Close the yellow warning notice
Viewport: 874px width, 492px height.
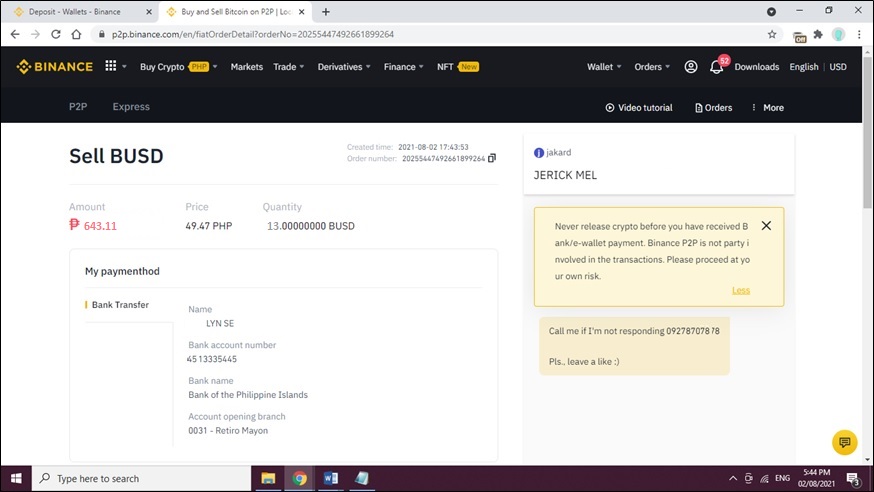(x=766, y=226)
